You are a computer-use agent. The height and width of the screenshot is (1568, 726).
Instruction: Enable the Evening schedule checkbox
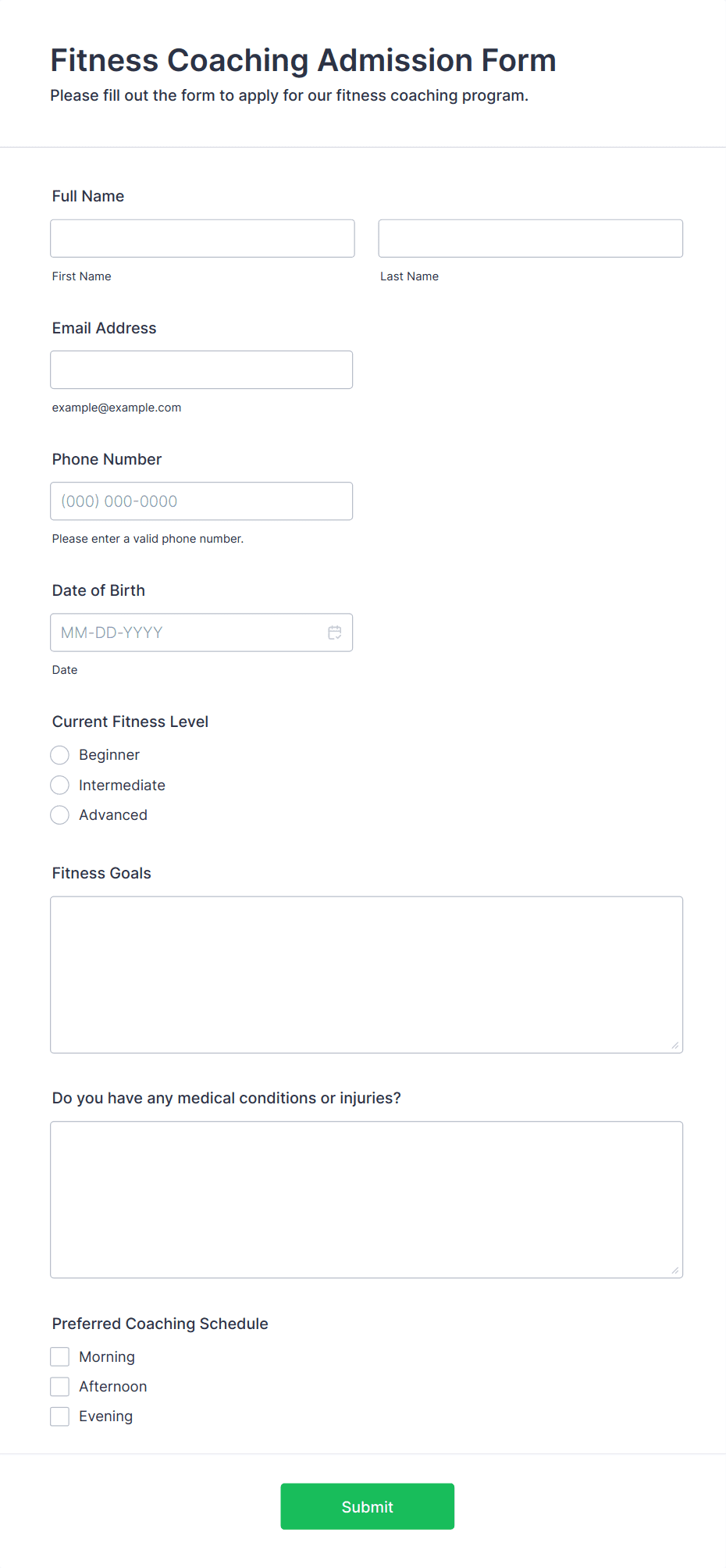[60, 1417]
